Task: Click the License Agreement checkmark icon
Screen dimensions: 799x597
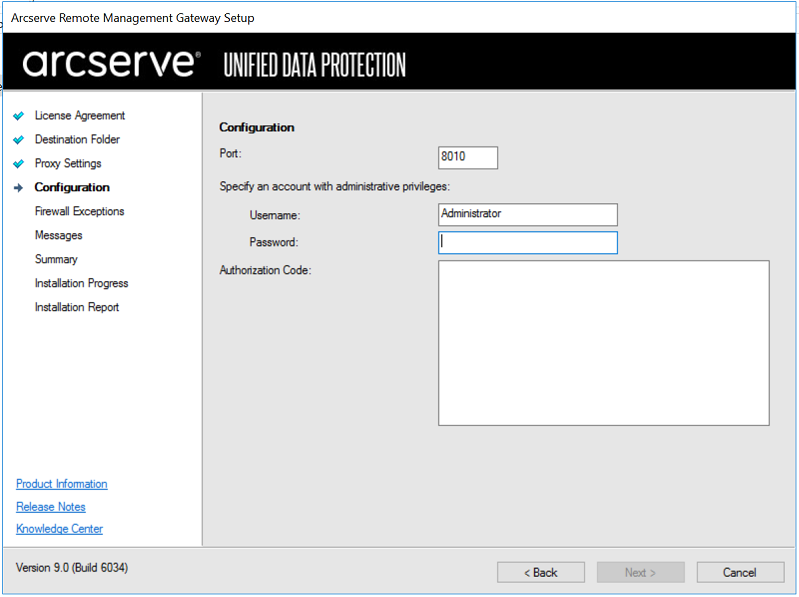Action: (18, 116)
